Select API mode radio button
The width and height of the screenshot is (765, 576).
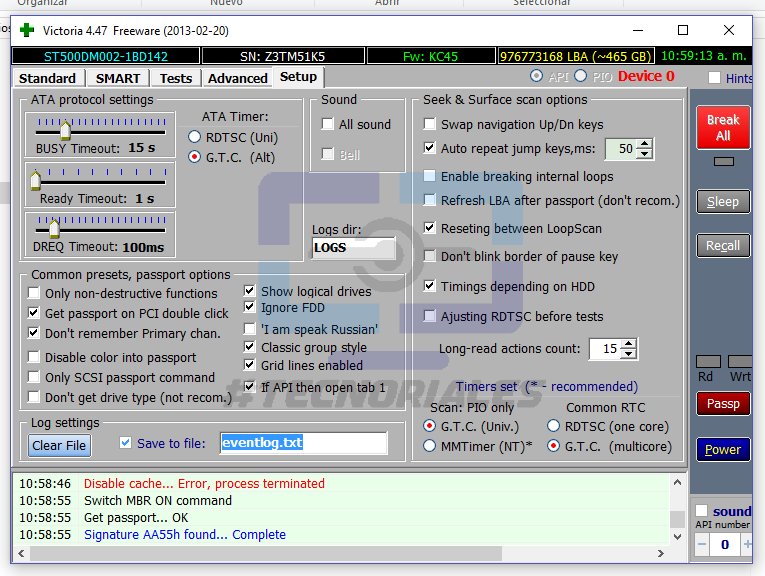[x=536, y=76]
